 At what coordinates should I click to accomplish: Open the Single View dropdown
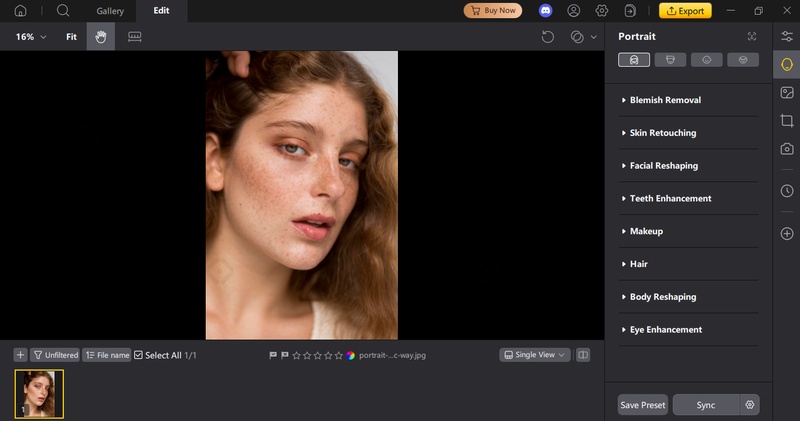click(535, 355)
